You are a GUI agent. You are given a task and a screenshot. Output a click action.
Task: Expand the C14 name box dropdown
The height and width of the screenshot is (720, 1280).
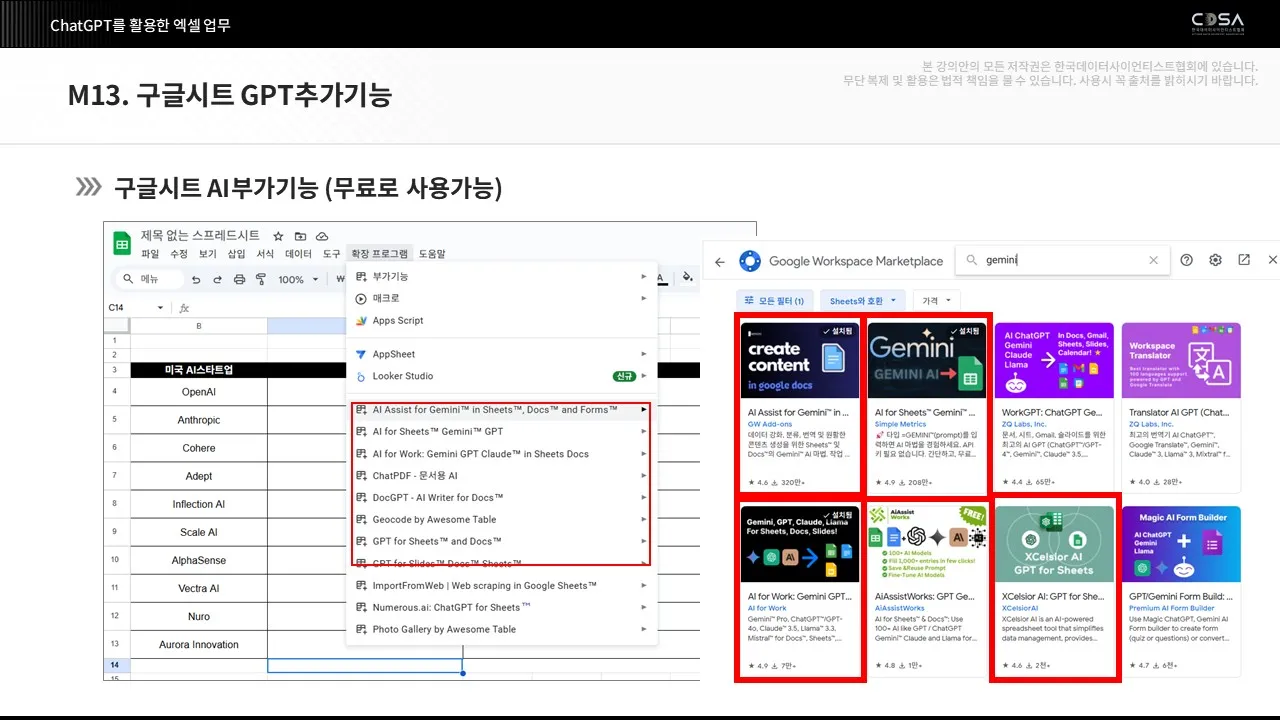click(160, 308)
